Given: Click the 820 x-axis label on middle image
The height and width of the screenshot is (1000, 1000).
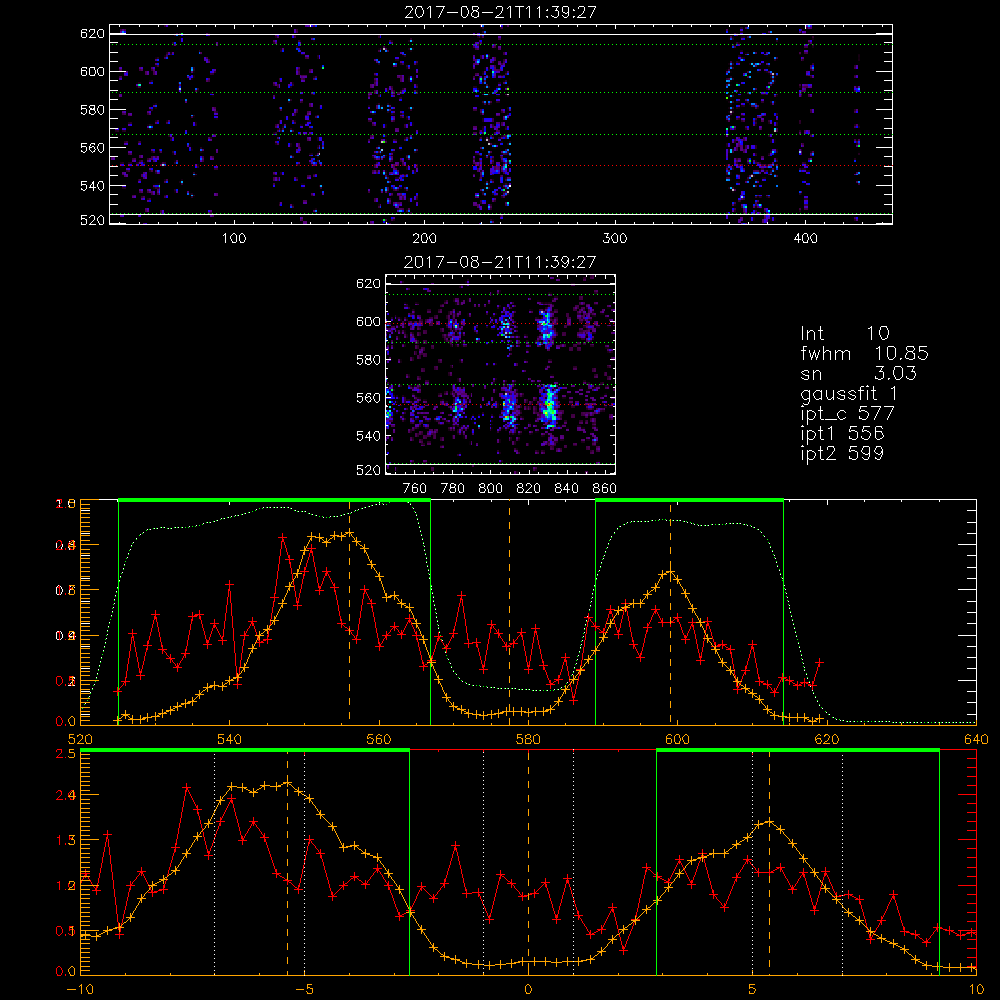Looking at the screenshot, I should tap(529, 489).
